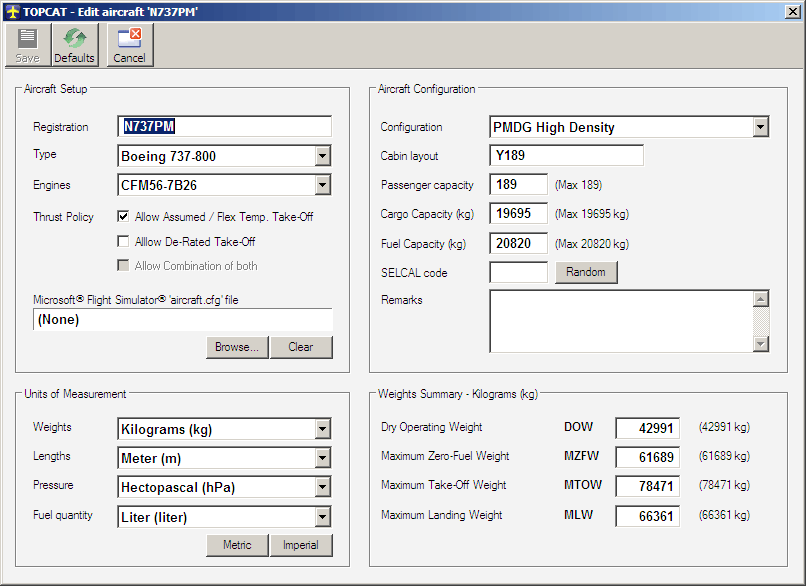Click the Clear button
The height and width of the screenshot is (586, 806).
301,347
